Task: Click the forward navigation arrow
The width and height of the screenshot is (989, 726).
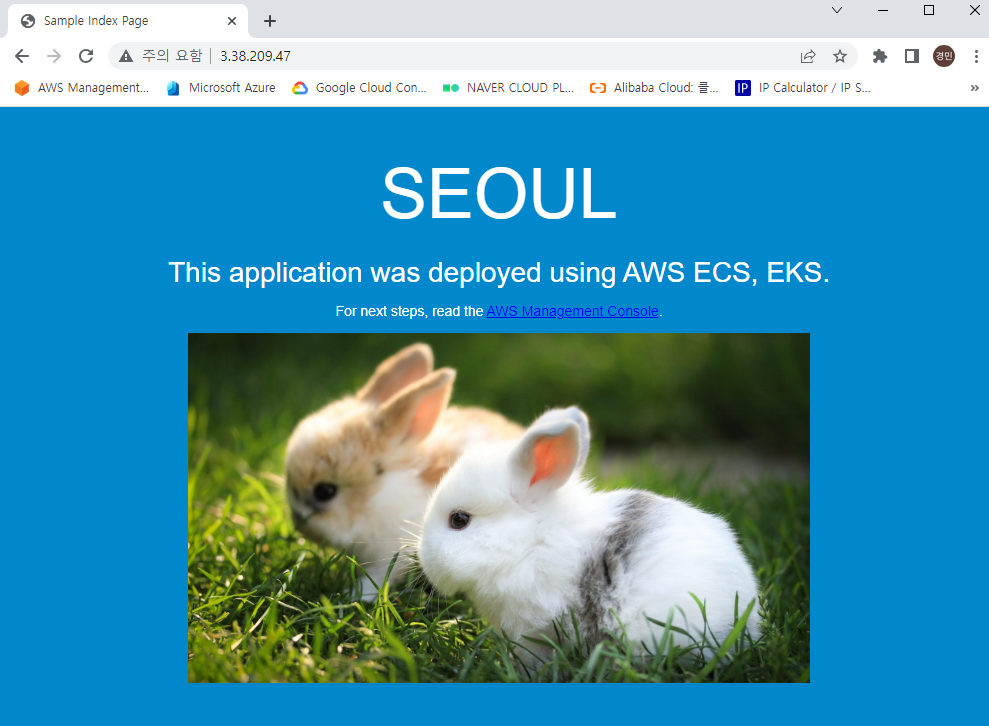Action: click(54, 56)
